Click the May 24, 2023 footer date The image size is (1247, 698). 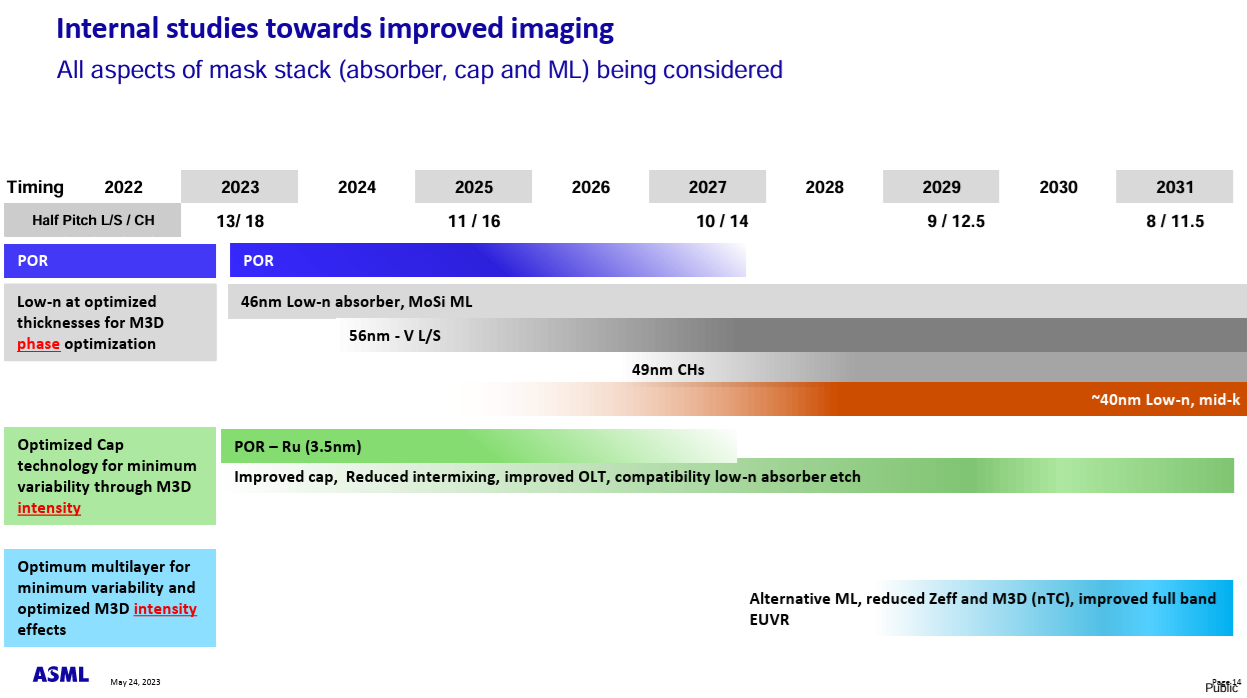(135, 682)
